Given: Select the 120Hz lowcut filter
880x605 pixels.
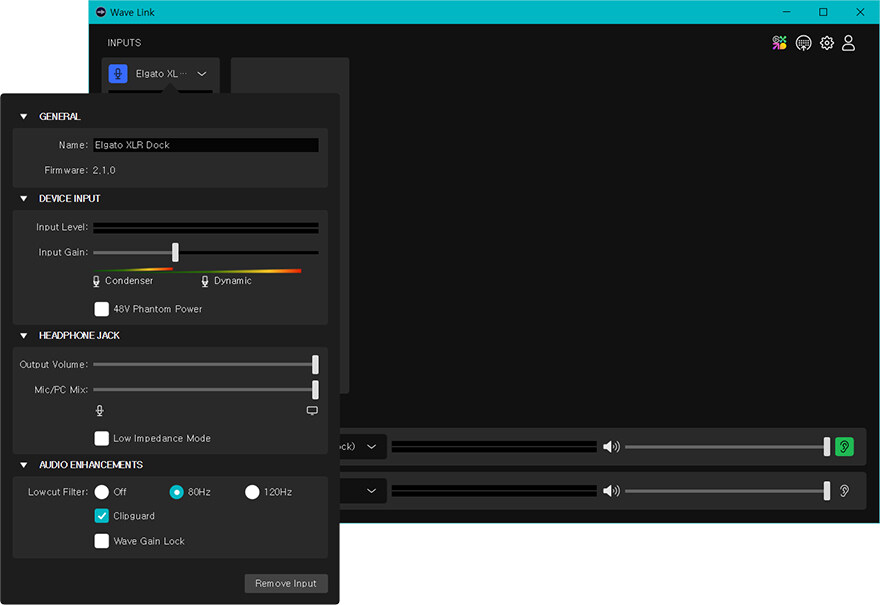Looking at the screenshot, I should 252,491.
